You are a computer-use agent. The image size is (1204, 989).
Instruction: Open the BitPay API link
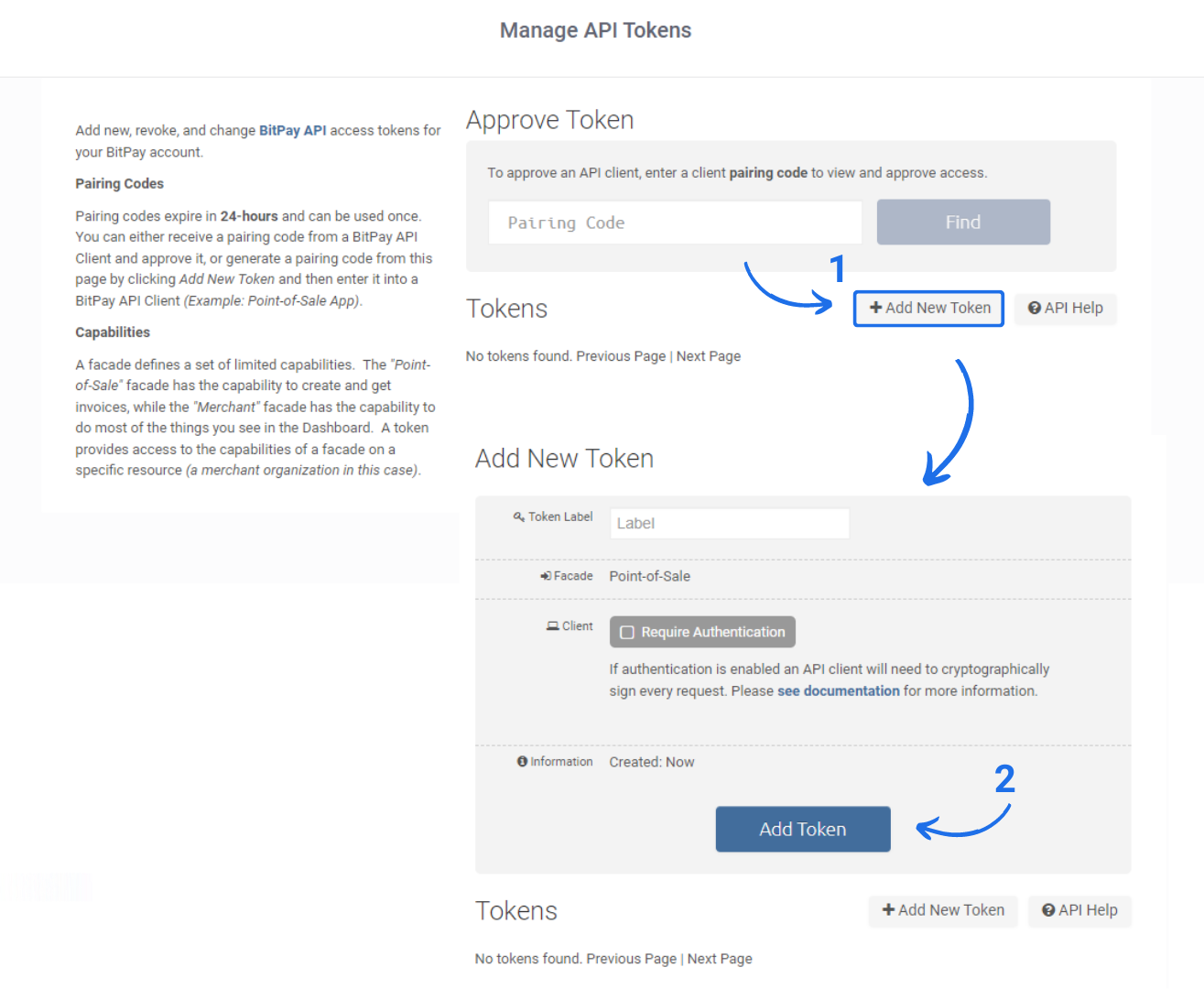293,131
